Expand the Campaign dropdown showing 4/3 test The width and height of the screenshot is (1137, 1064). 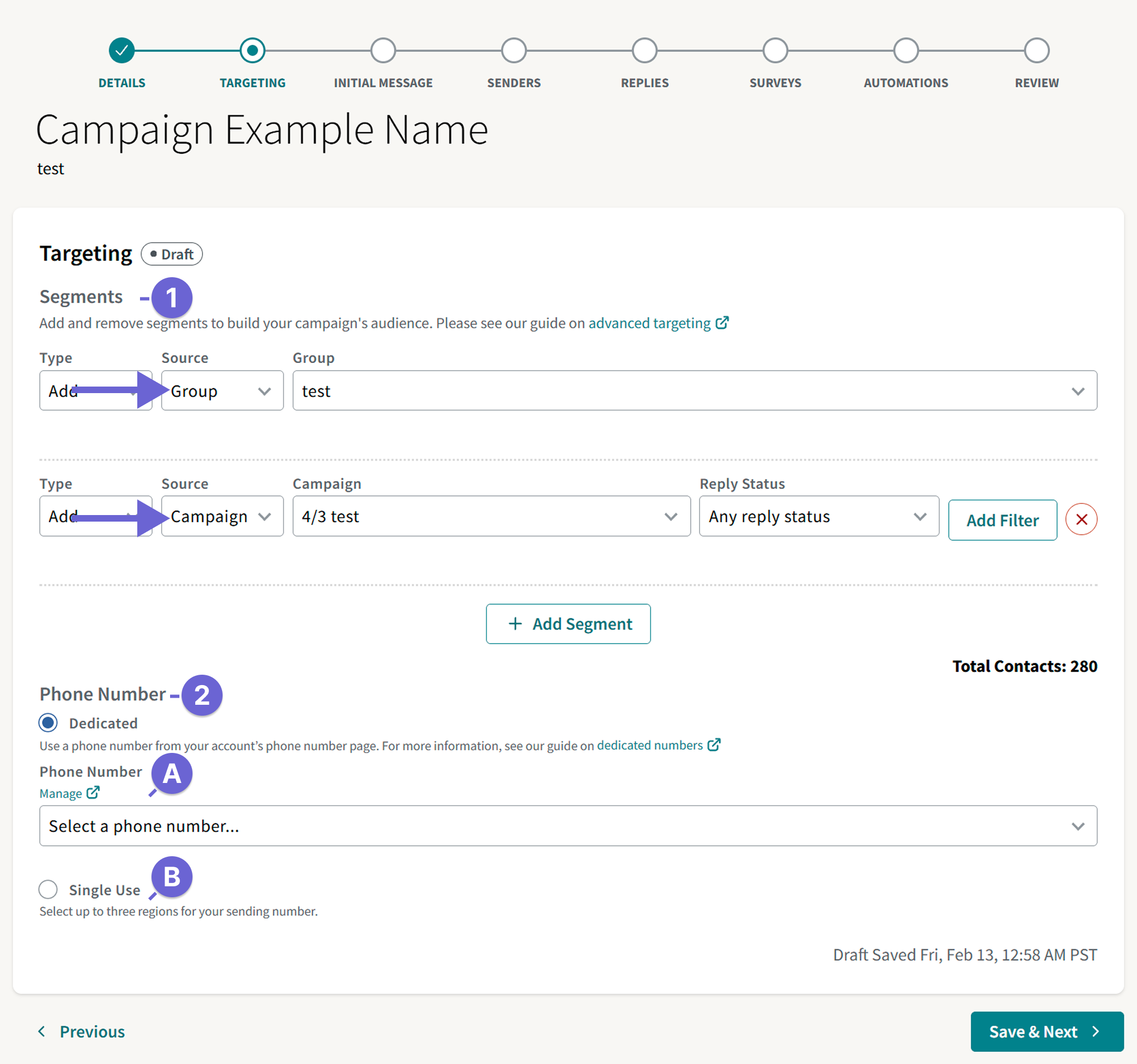(491, 516)
